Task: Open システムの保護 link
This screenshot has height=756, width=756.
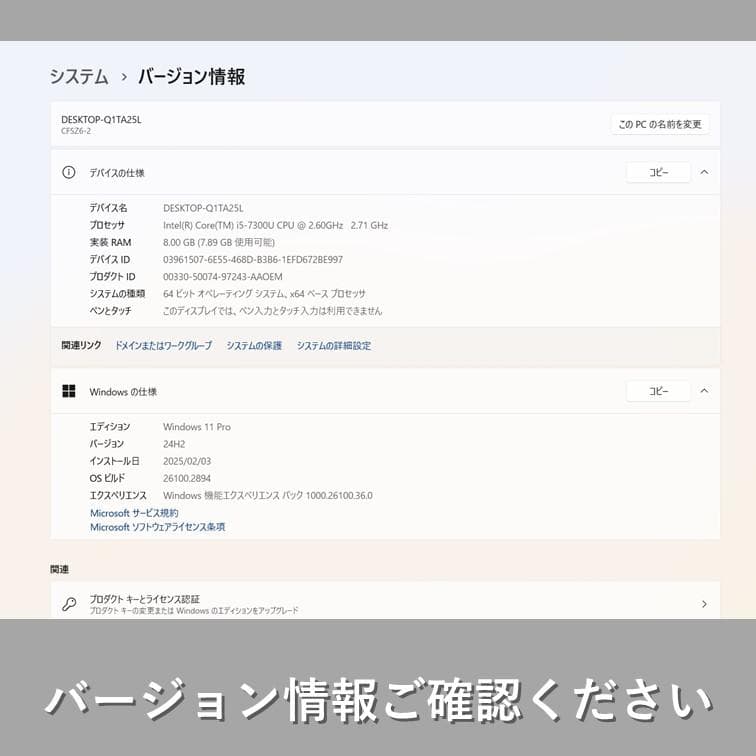Action: 254,346
